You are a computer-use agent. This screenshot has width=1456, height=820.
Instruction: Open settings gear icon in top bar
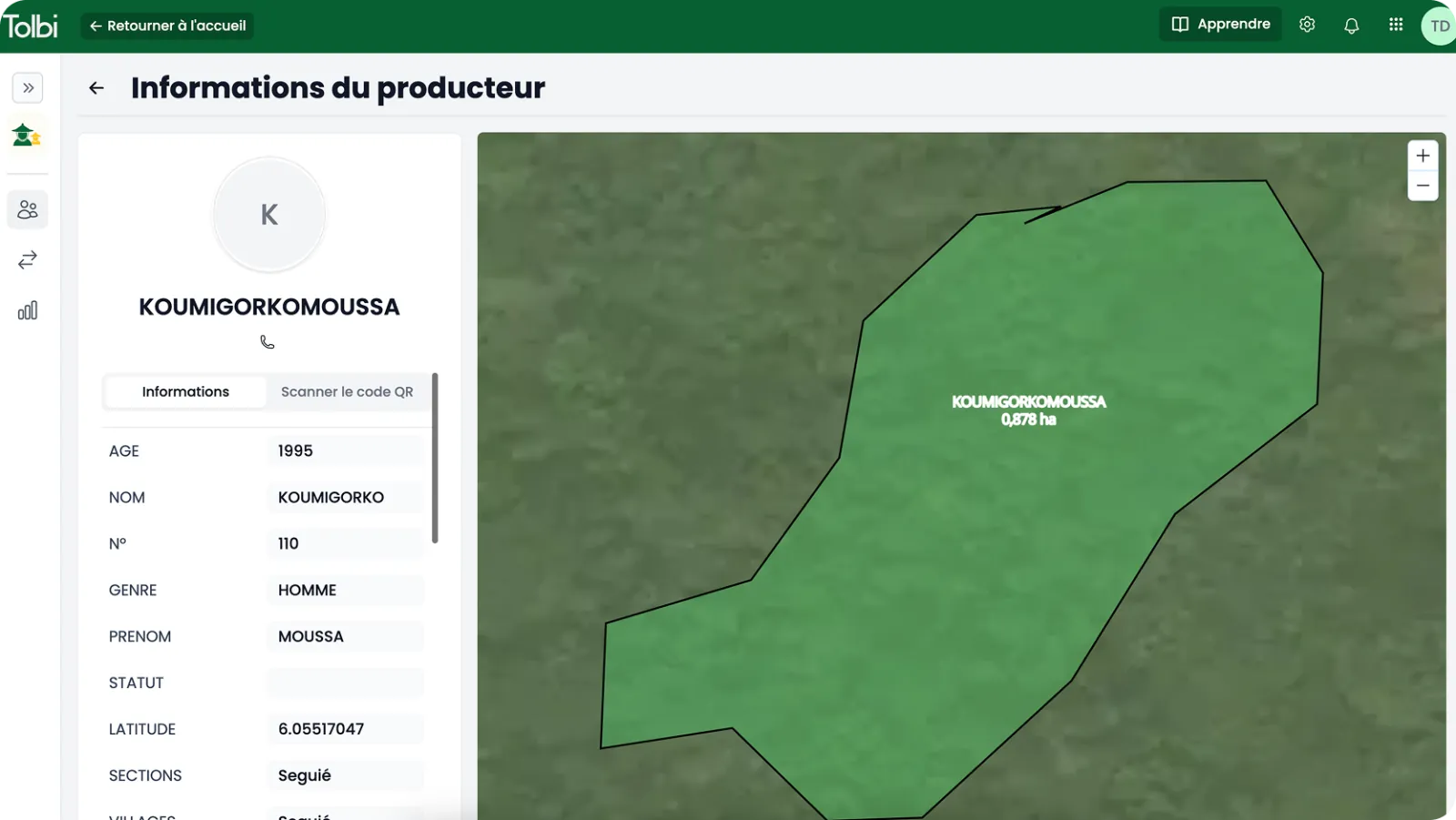(x=1307, y=25)
